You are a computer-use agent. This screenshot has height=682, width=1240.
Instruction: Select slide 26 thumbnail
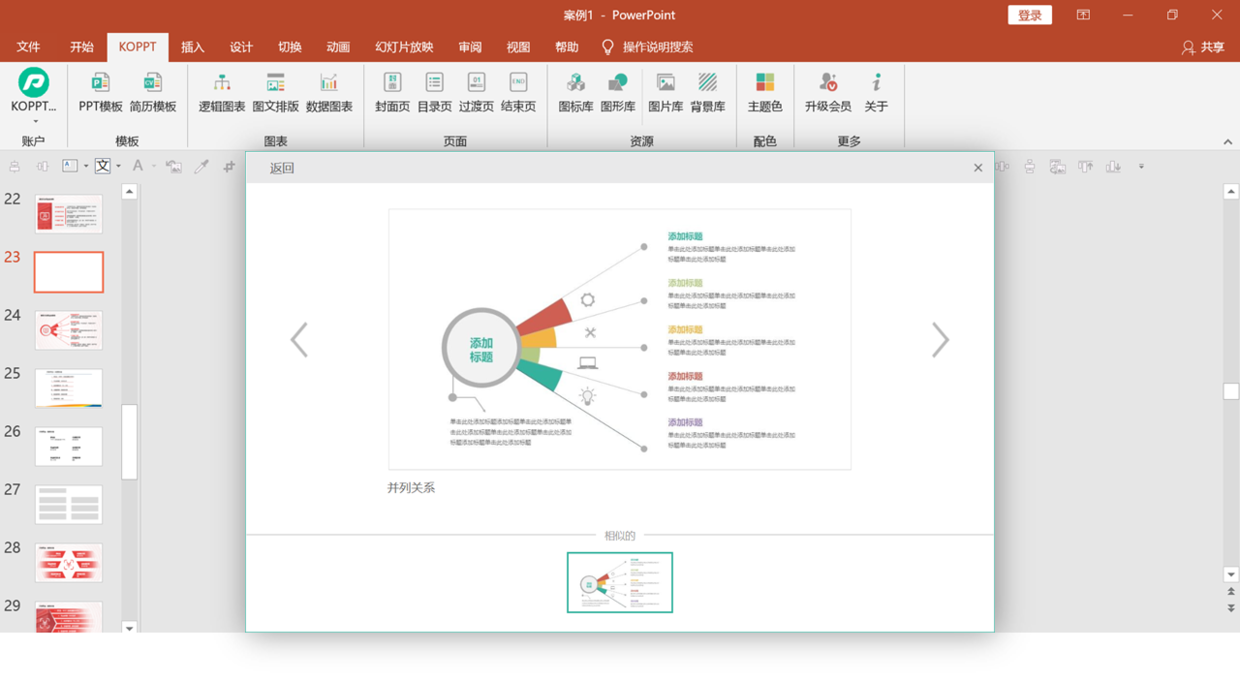pyautogui.click(x=69, y=446)
